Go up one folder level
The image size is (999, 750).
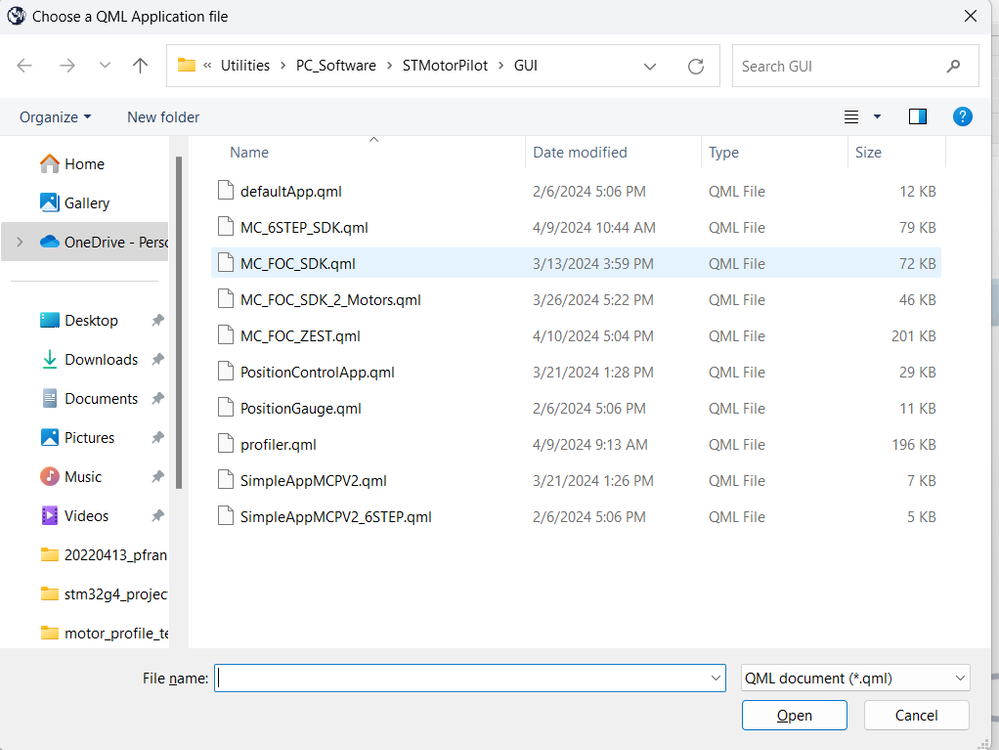click(x=140, y=65)
